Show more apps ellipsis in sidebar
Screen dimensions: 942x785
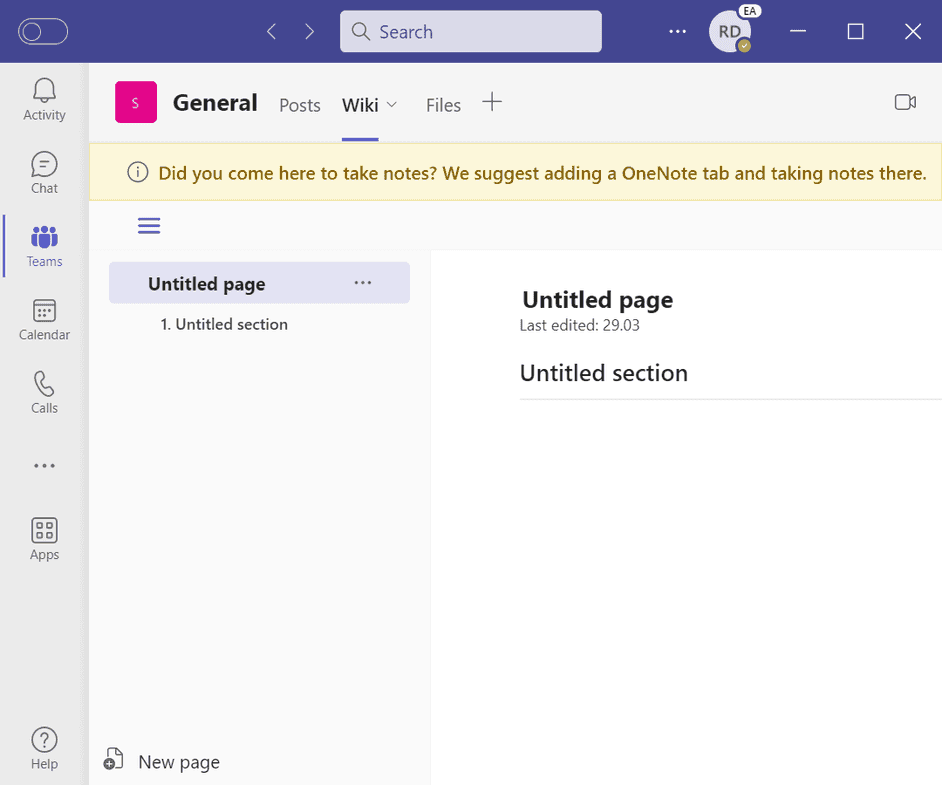(44, 466)
